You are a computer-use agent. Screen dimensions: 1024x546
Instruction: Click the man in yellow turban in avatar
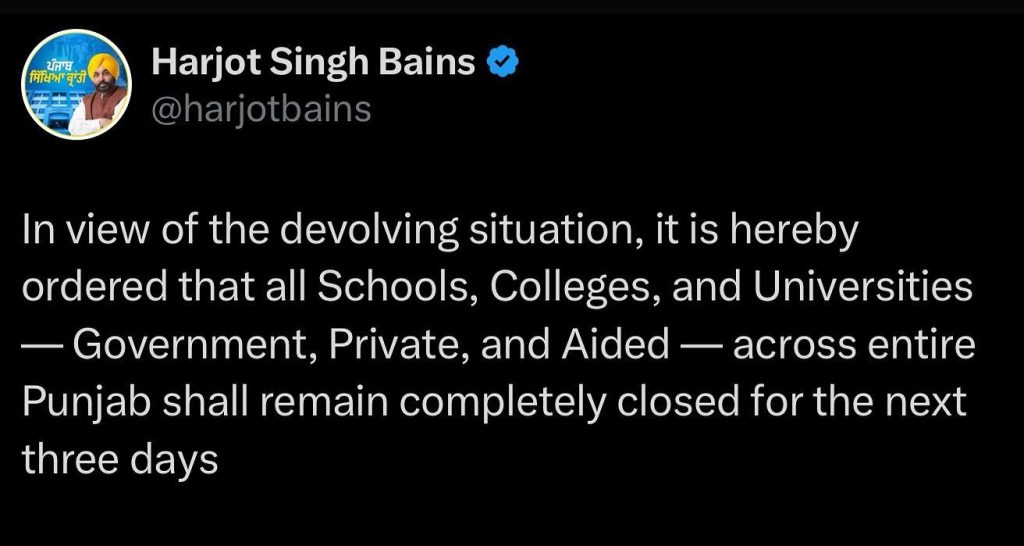(x=99, y=93)
